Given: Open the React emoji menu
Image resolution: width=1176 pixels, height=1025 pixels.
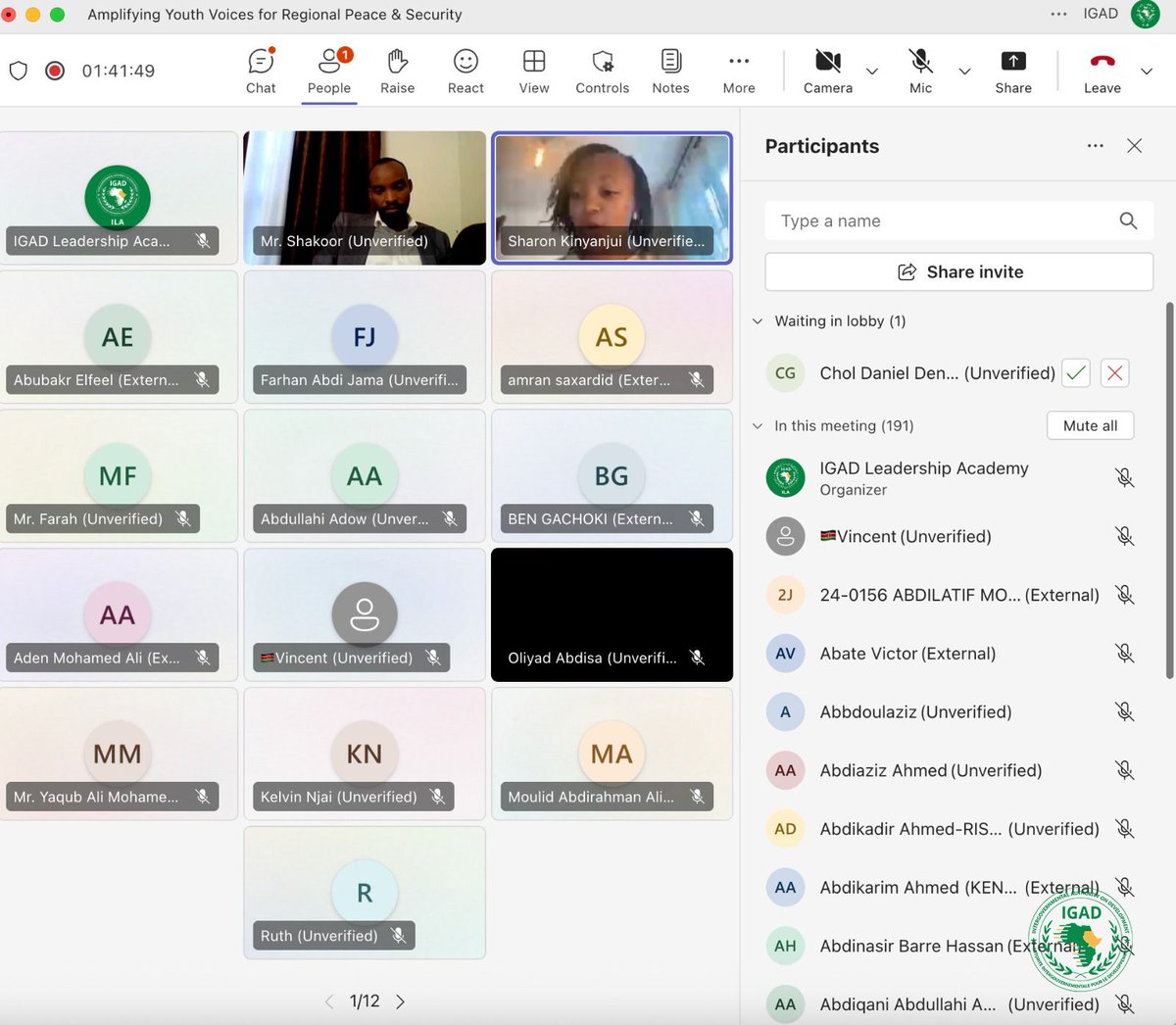Looking at the screenshot, I should click(x=465, y=72).
